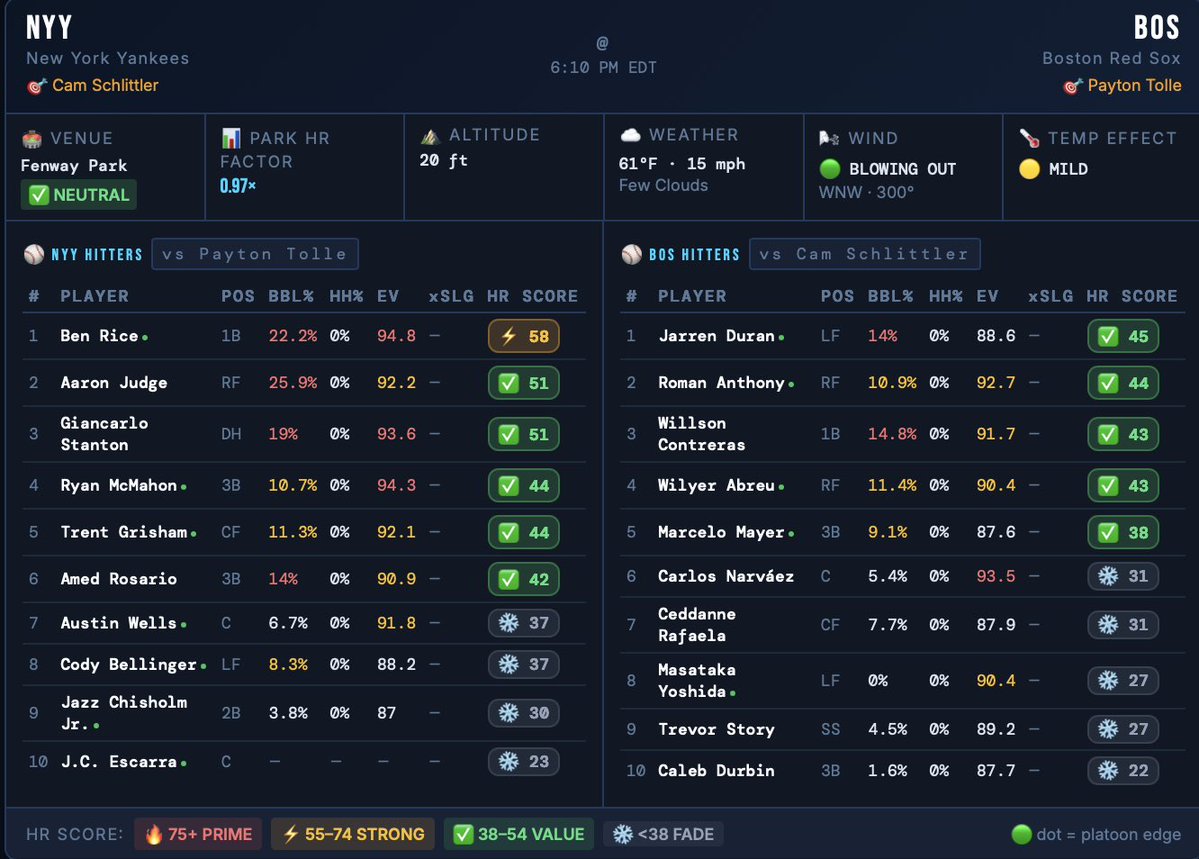The width and height of the screenshot is (1199, 859).
Task: Click the cloud icon in the WEATHER panel
Action: (x=631, y=134)
